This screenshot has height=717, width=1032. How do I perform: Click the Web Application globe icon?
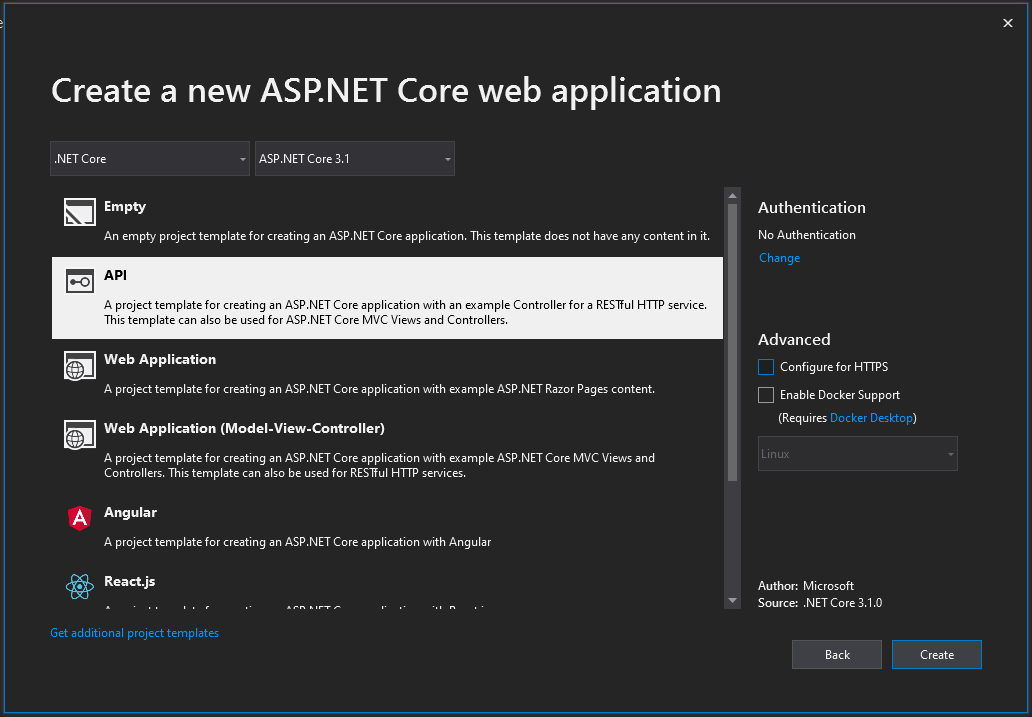(80, 365)
